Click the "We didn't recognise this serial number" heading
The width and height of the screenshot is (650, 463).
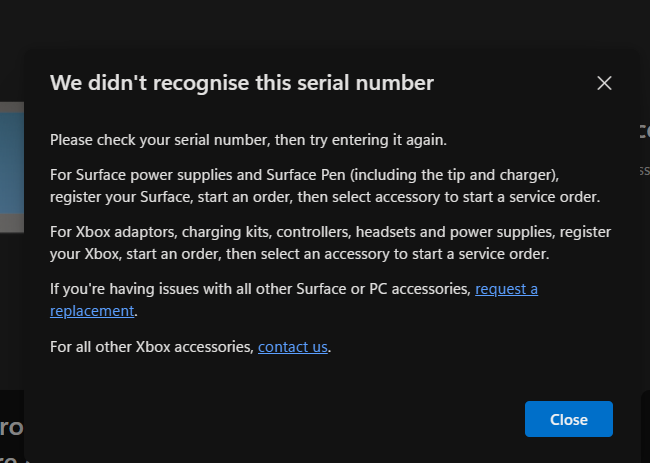point(242,82)
